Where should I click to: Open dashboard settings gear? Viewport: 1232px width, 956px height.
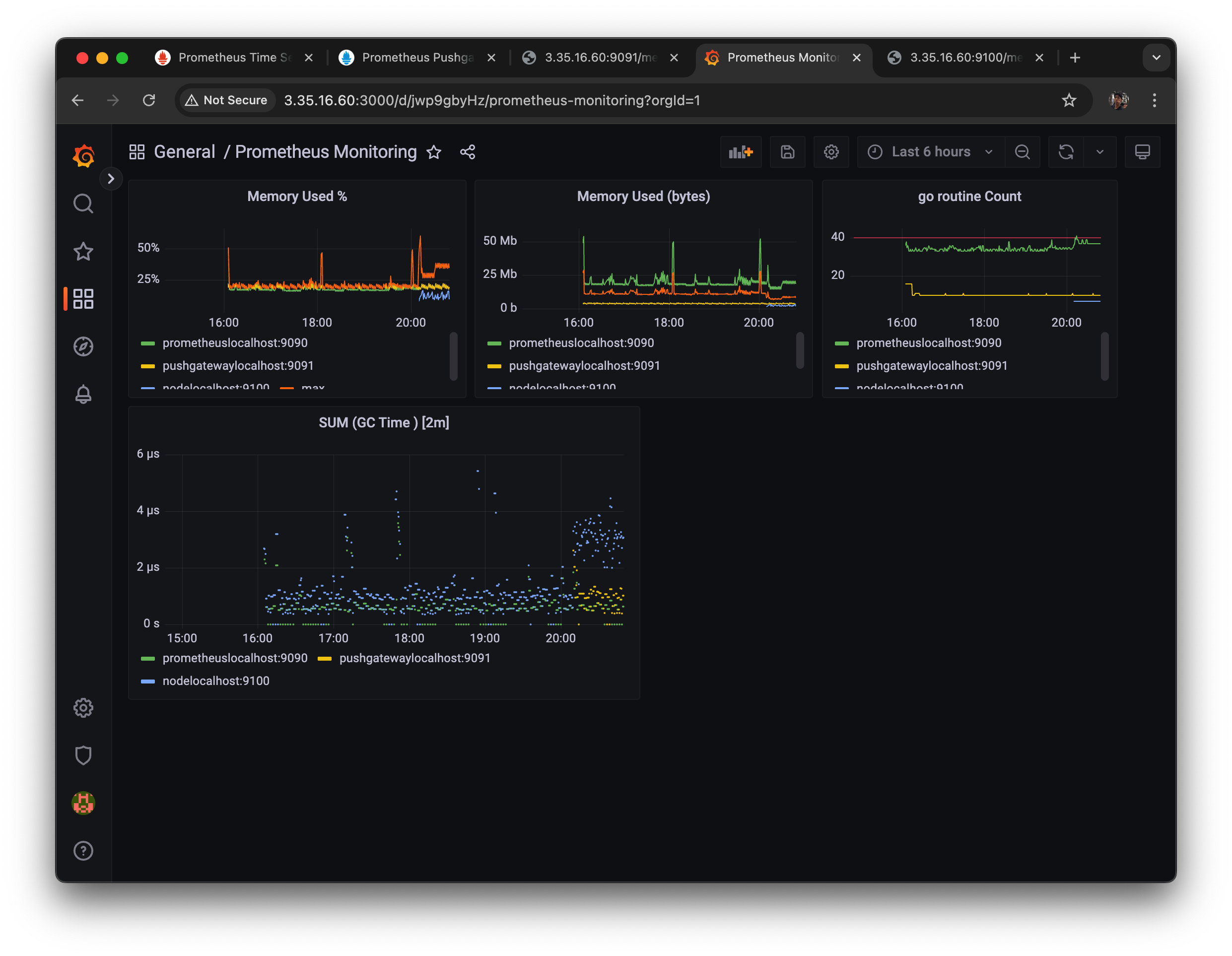(x=831, y=152)
